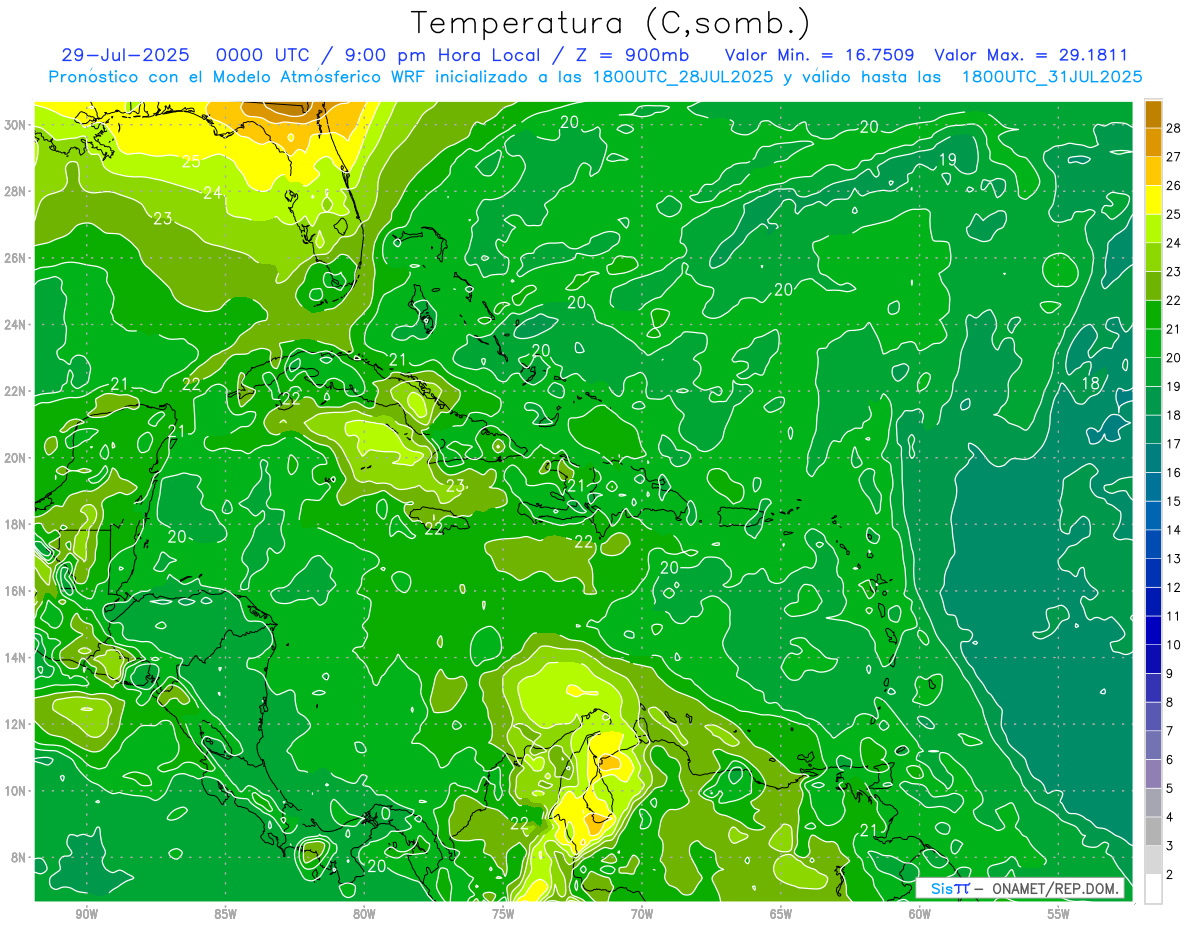
Task: Click the valid-until time "1800UTC_31JUL2025"
Action: pyautogui.click(x=1052, y=77)
